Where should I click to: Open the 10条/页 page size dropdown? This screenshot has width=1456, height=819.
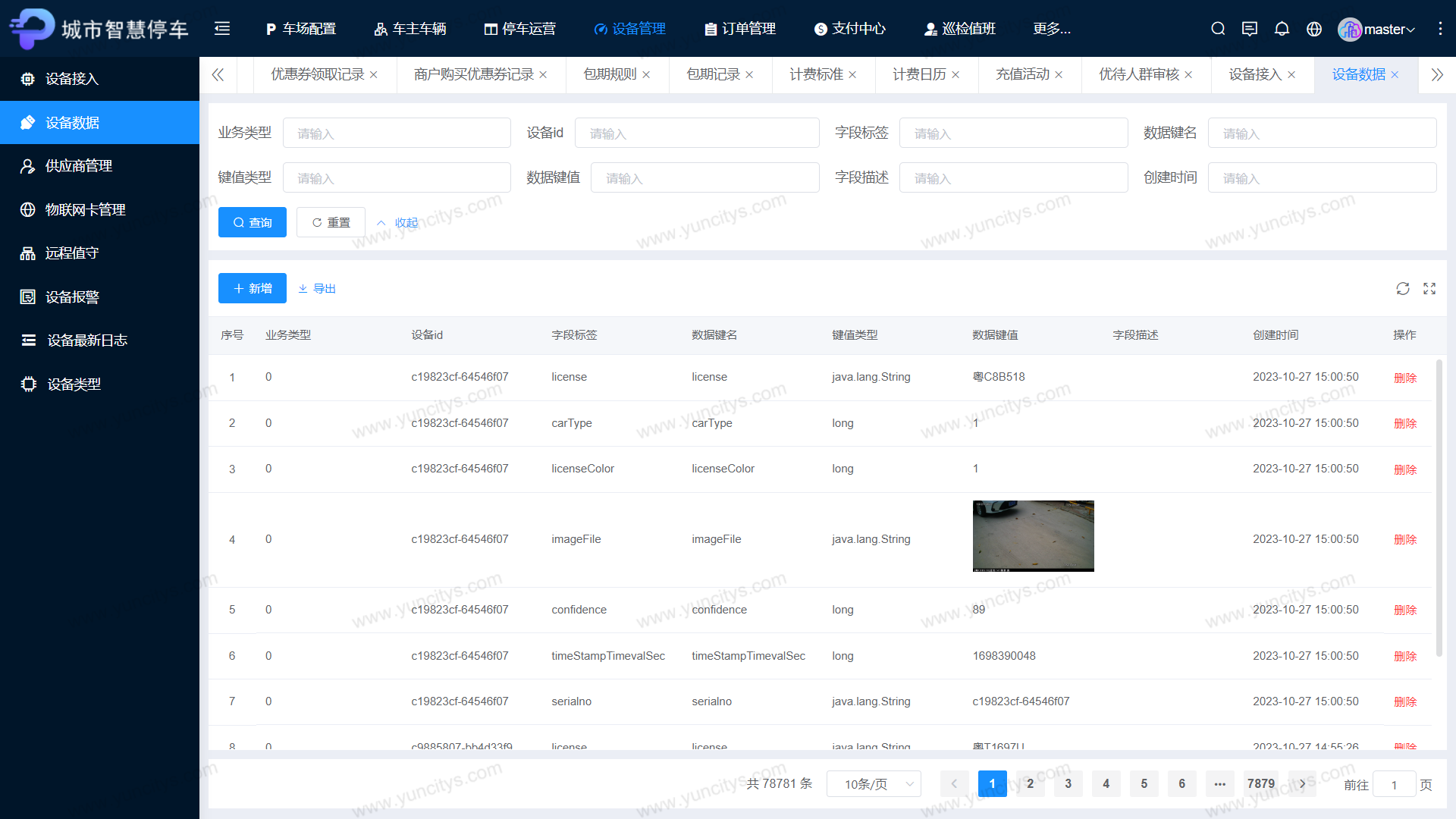[x=874, y=784]
